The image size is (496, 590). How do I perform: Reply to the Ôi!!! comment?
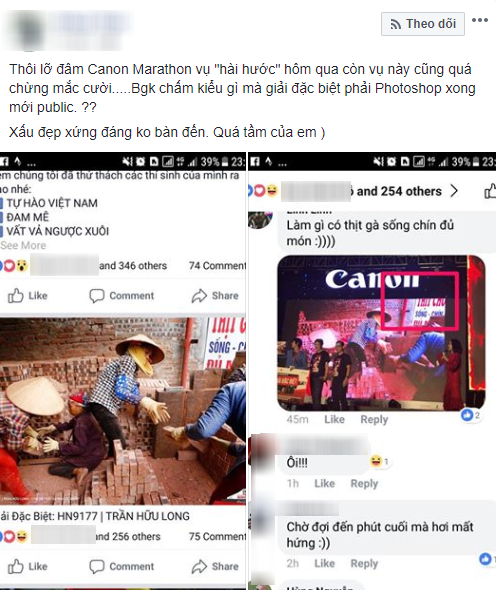pos(364,483)
